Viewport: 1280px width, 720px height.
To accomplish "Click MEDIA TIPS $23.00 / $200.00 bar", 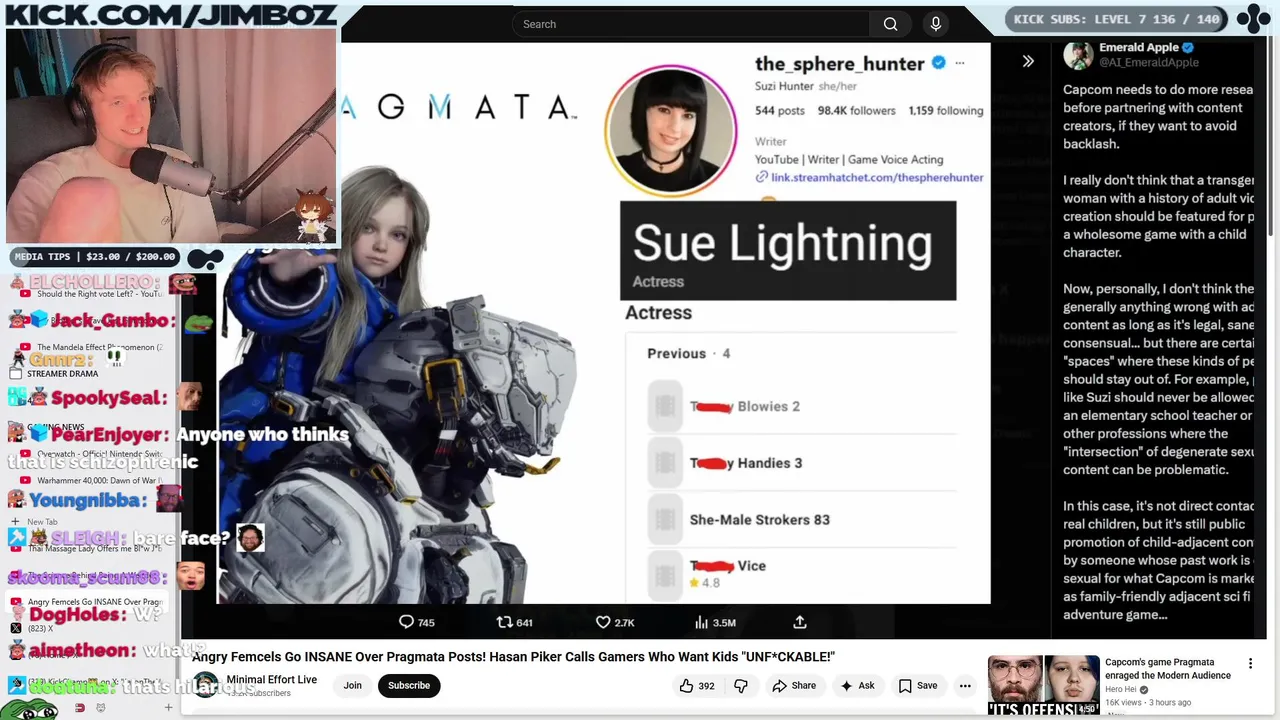I will pos(95,257).
